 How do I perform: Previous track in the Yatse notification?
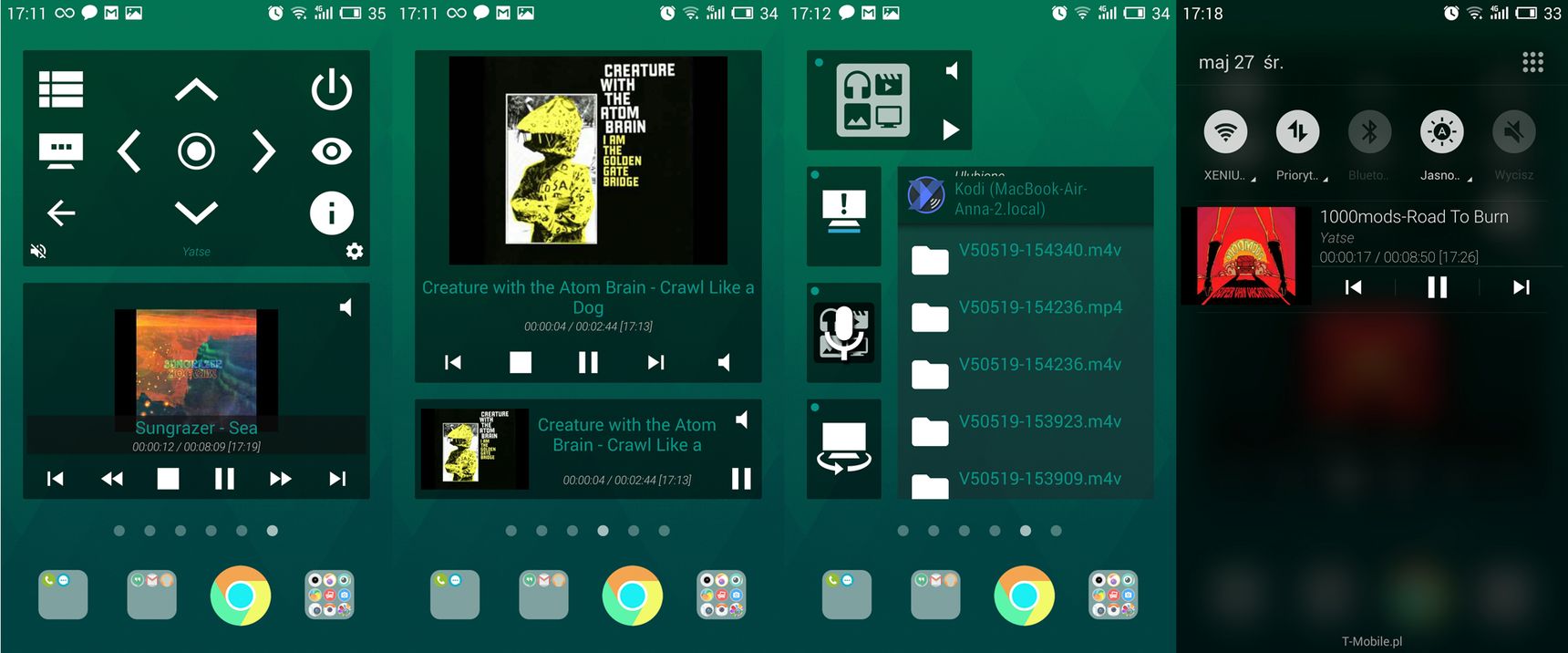click(1353, 287)
